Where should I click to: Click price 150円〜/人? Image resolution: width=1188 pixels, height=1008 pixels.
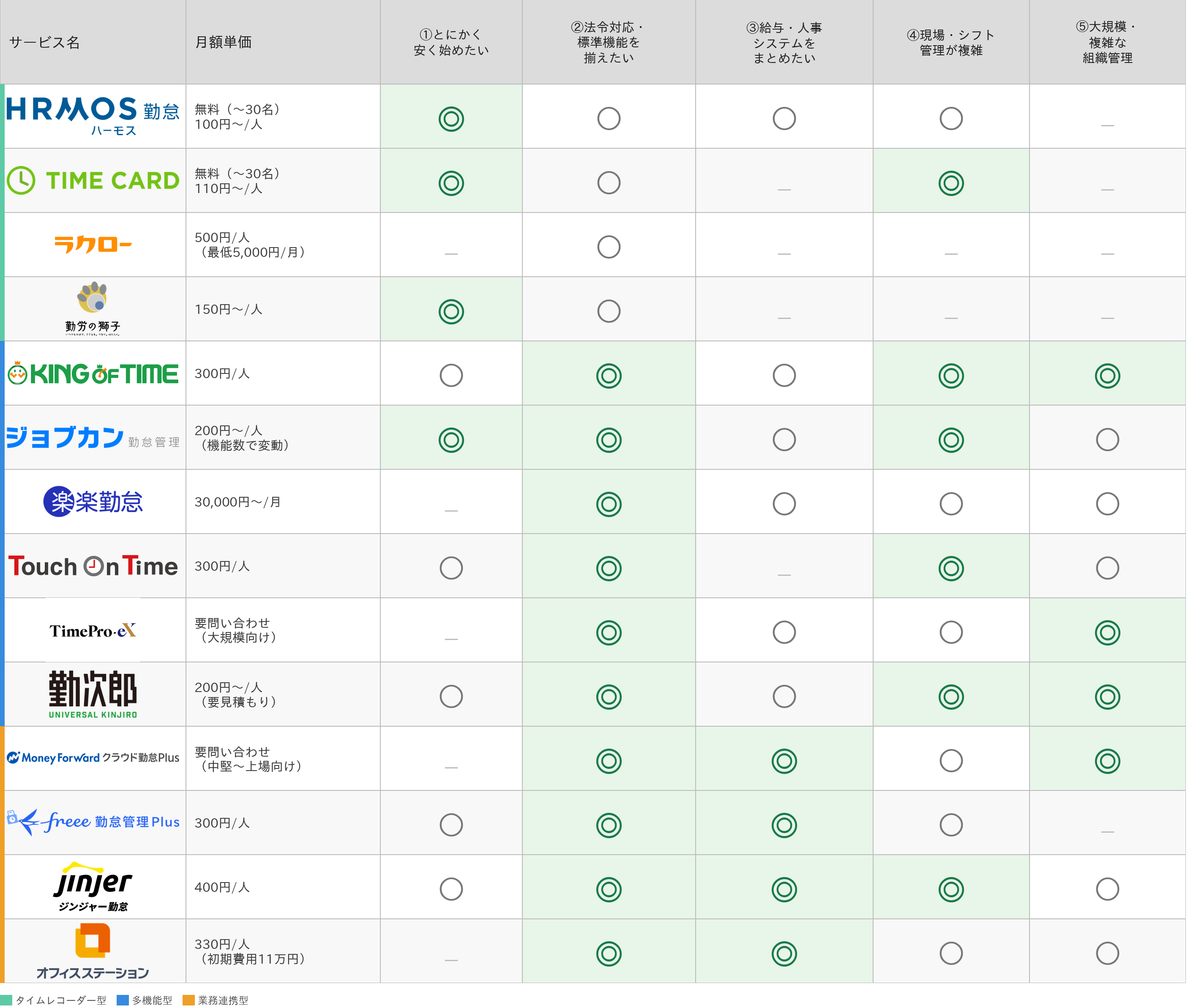[x=229, y=309]
